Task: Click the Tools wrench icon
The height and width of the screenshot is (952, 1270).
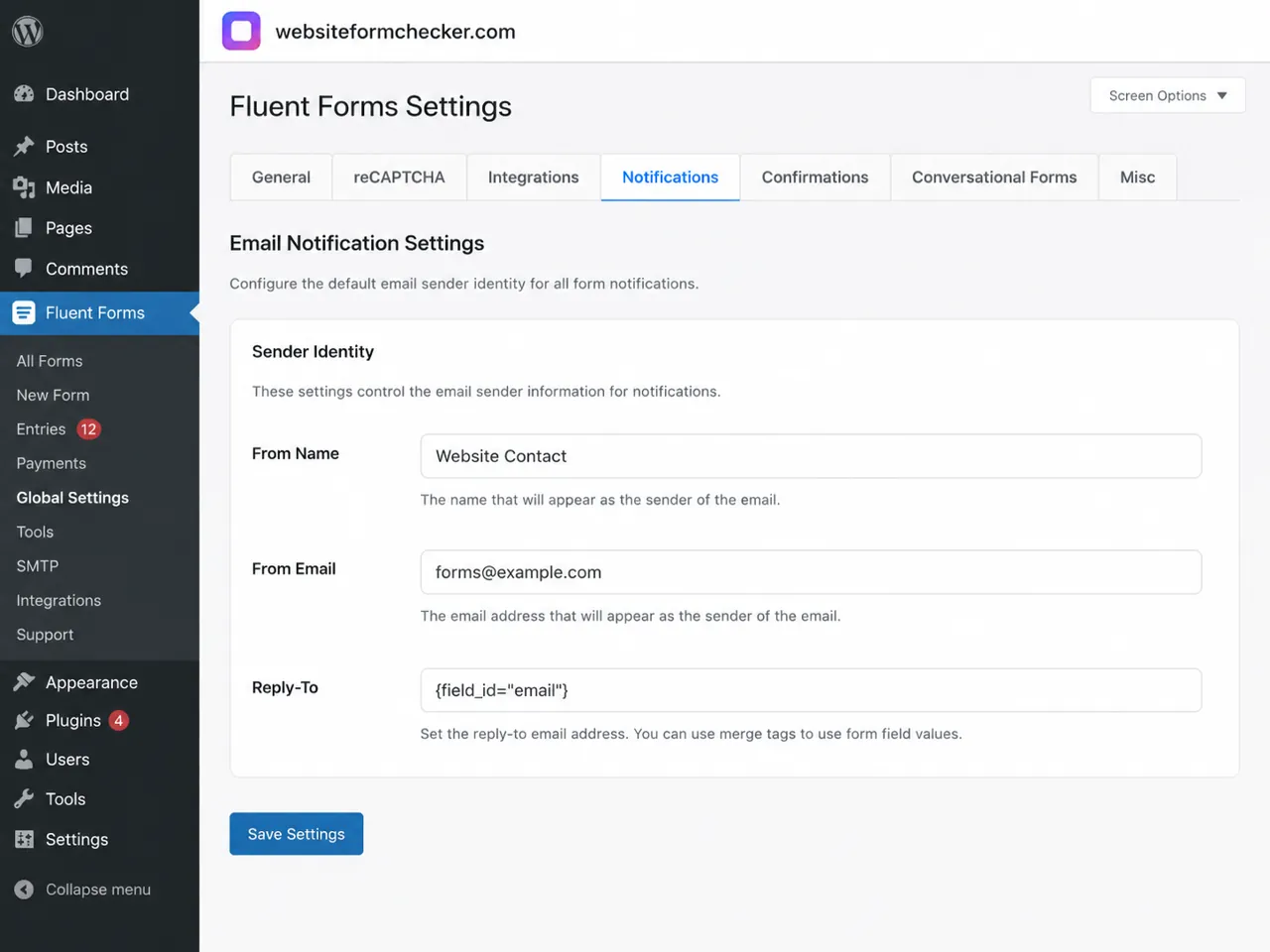Action: click(x=24, y=799)
